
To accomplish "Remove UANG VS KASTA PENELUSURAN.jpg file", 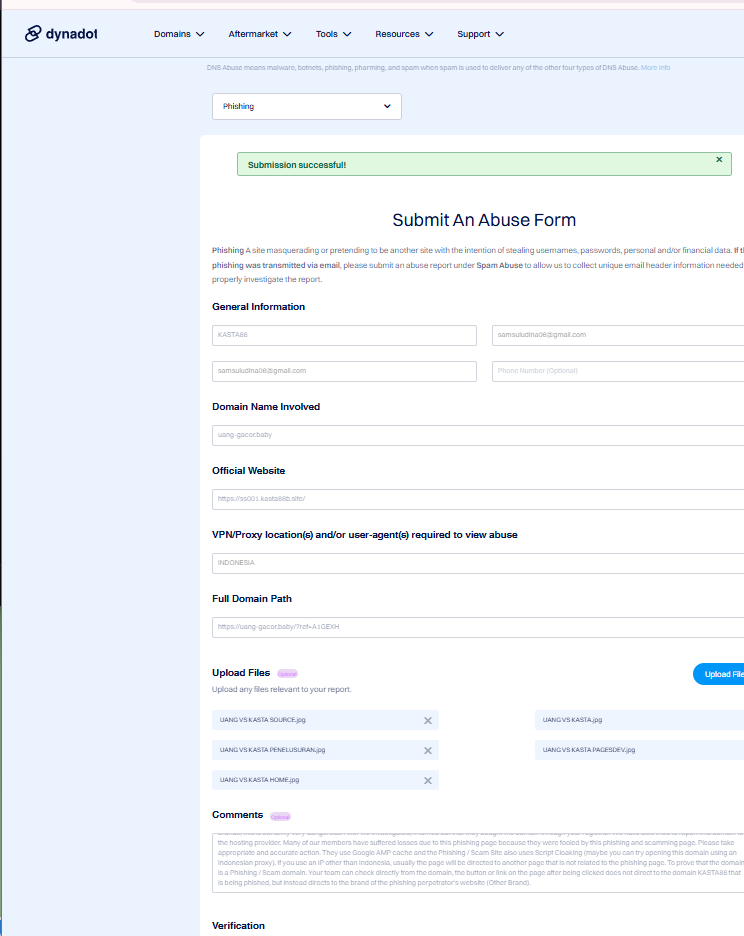I will (428, 750).
